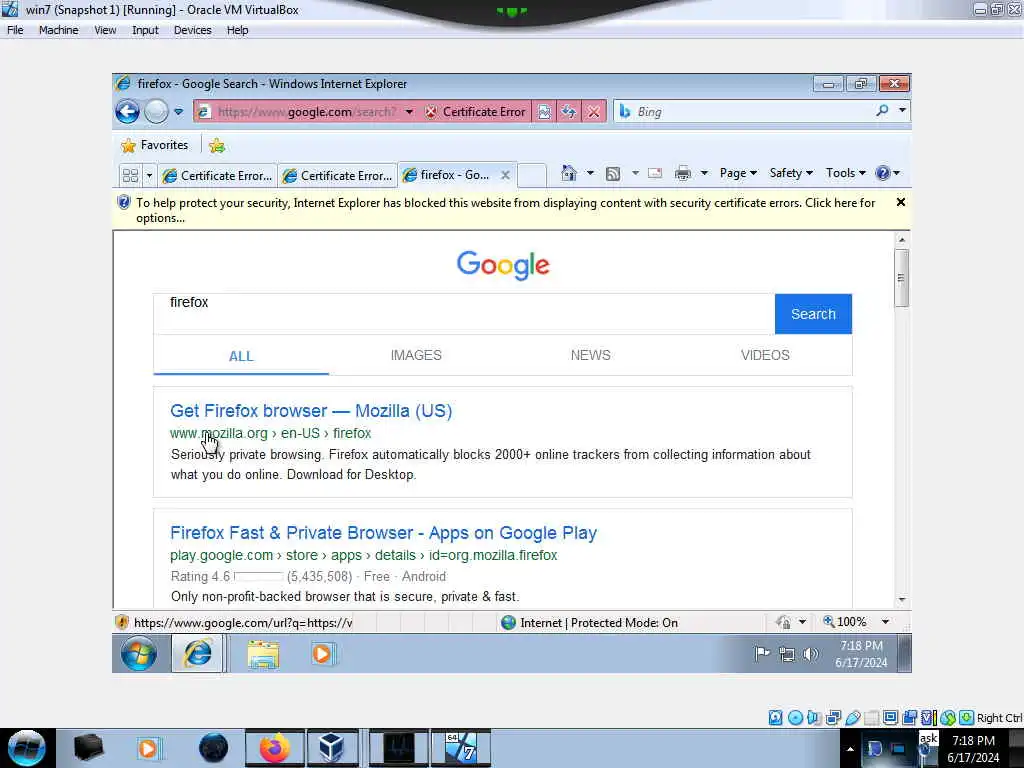
Task: Open the Favorites center
Action: pos(155,145)
